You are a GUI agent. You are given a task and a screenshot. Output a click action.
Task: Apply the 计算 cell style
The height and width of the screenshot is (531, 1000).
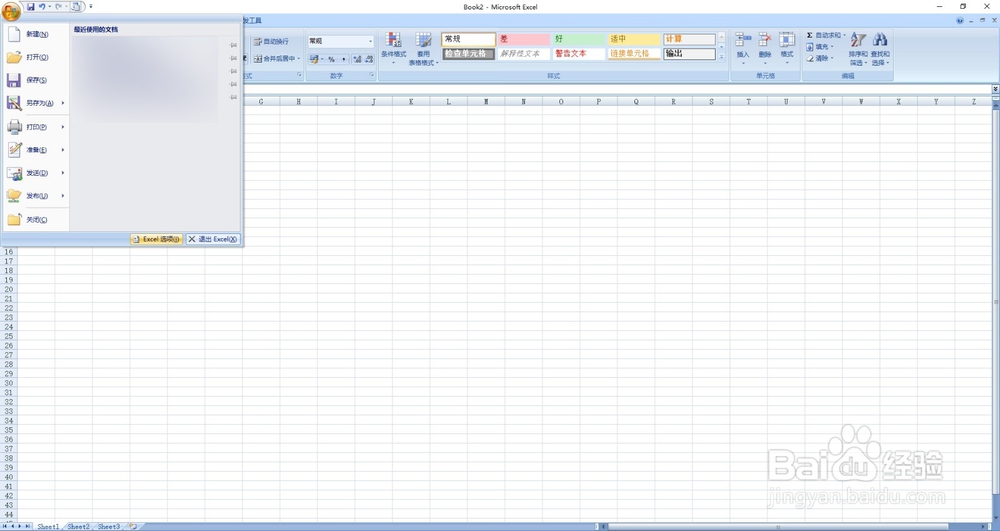click(x=689, y=40)
